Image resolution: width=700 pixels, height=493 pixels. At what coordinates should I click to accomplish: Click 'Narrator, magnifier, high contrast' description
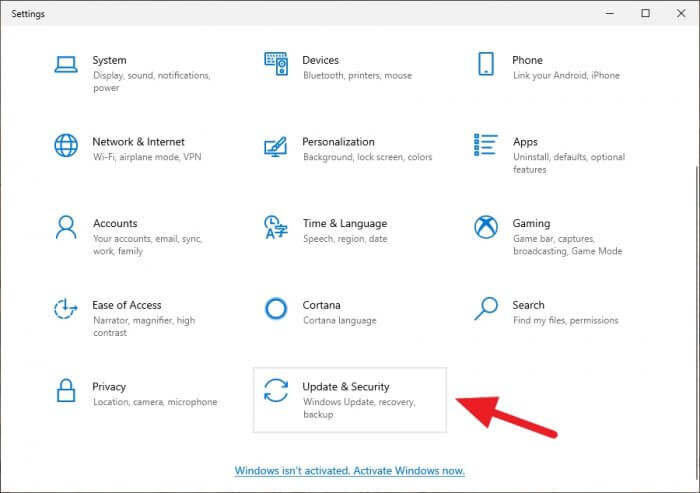coord(144,326)
